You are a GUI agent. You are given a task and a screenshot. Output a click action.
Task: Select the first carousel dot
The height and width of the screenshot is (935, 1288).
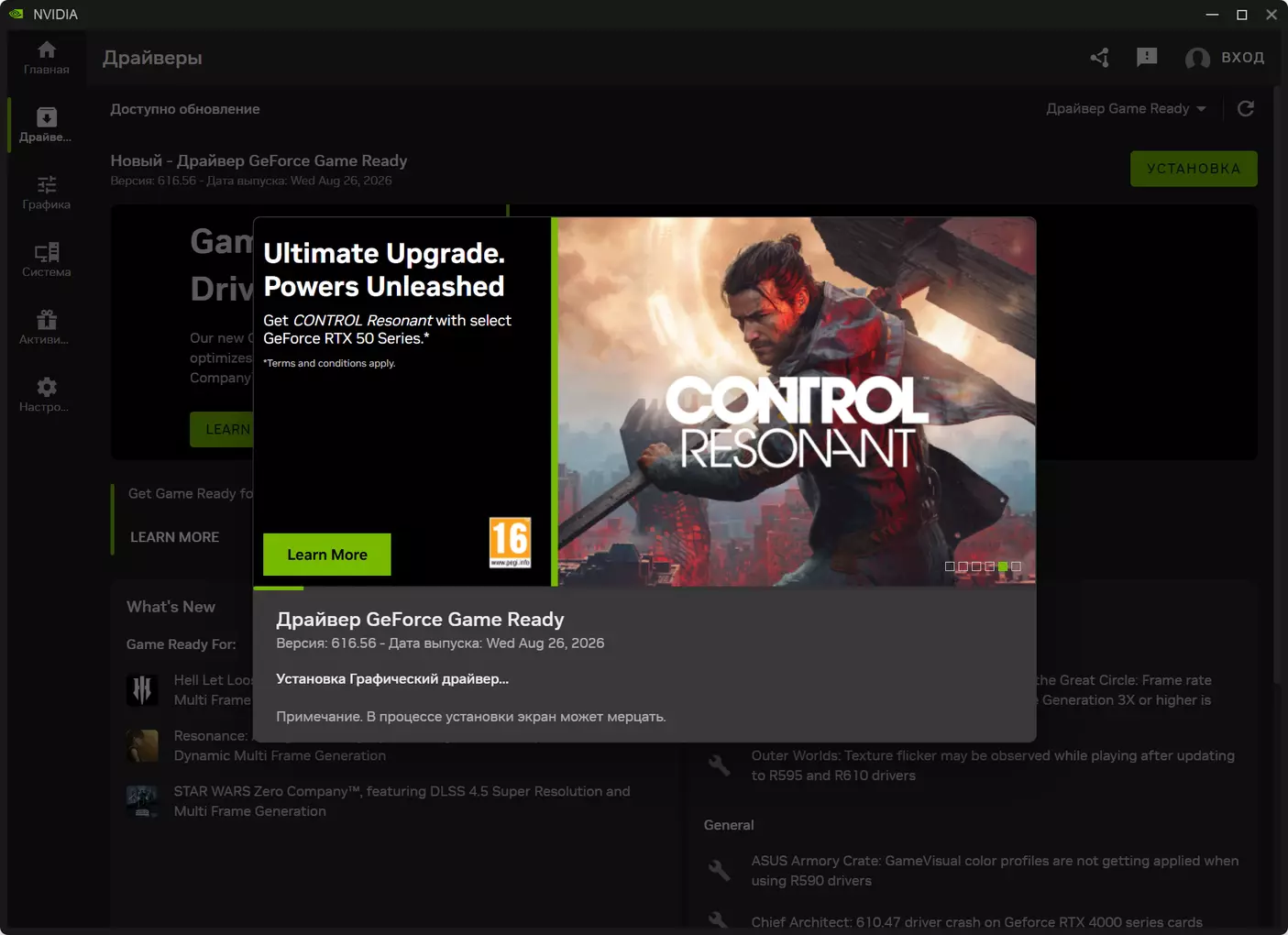click(x=950, y=566)
